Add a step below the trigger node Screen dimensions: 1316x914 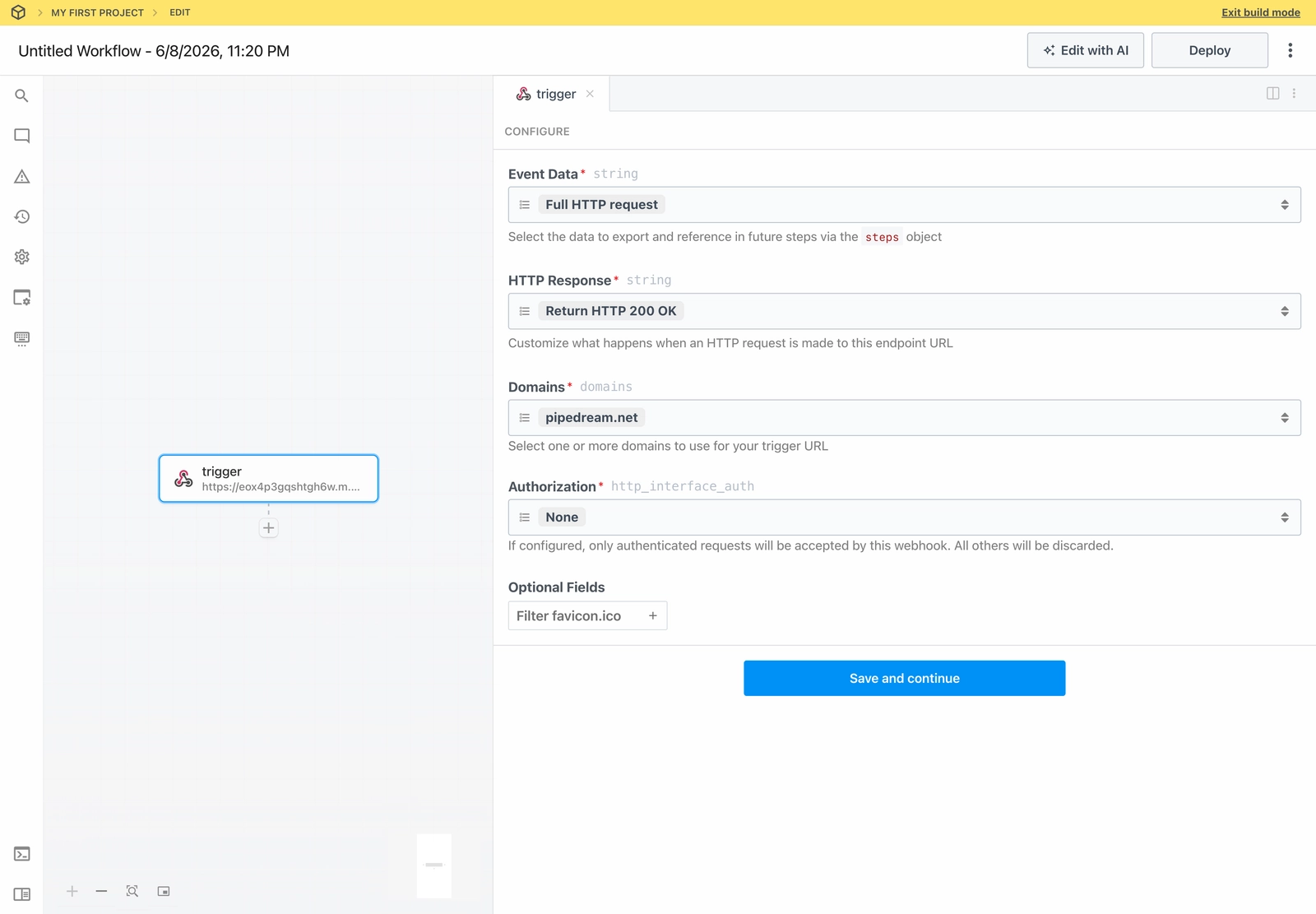[x=268, y=527]
